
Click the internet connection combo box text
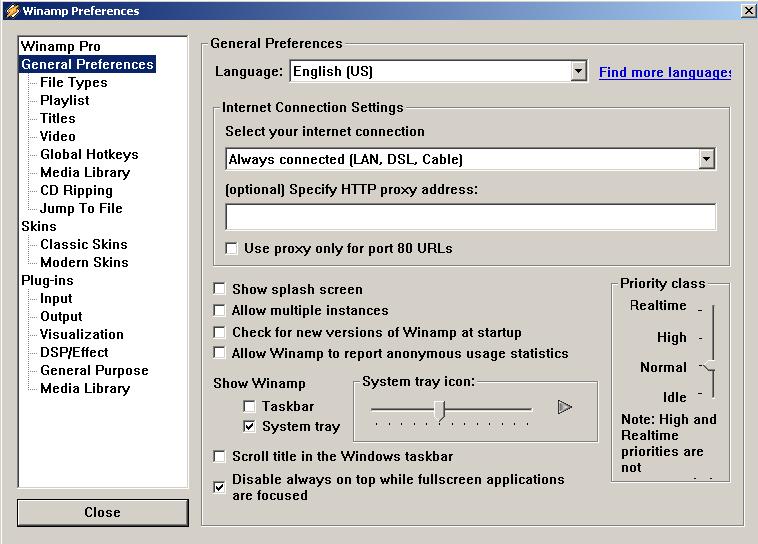click(346, 159)
